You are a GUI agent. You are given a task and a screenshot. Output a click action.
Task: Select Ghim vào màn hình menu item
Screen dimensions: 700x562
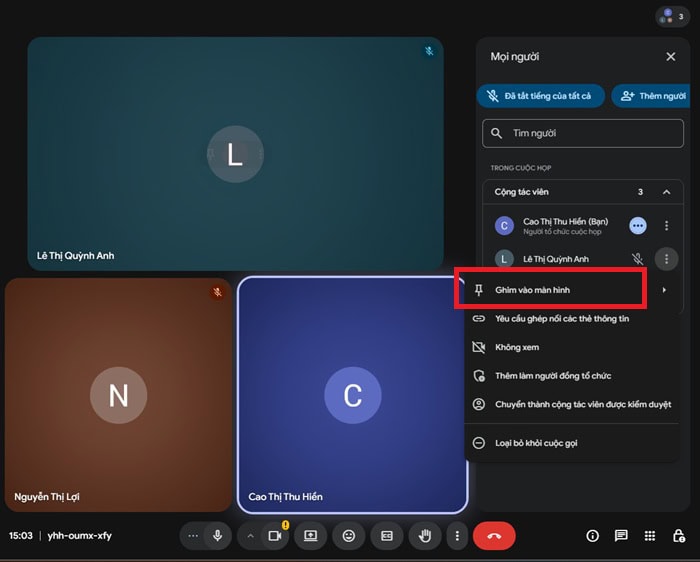coord(571,290)
